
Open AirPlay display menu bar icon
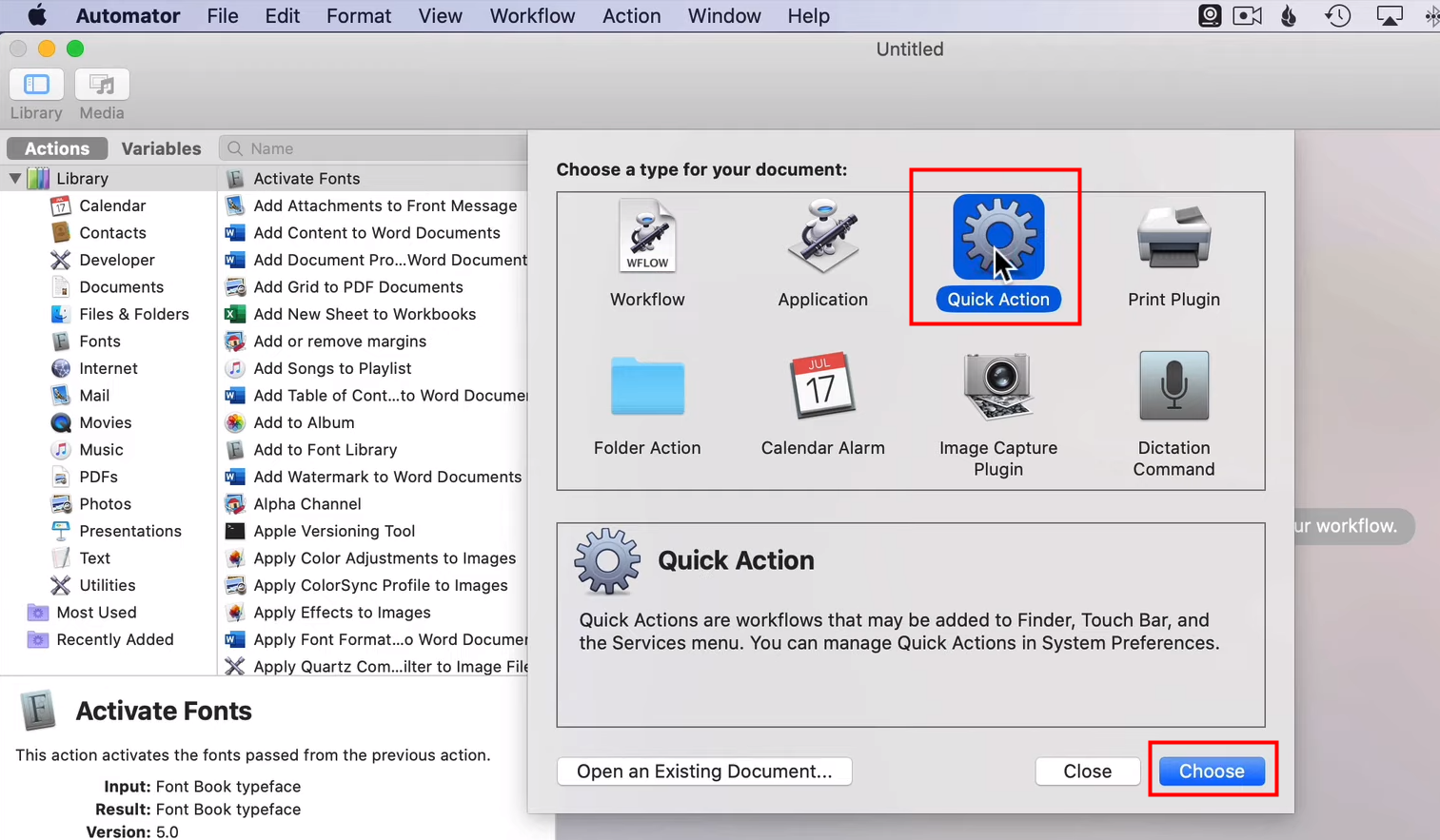coord(1390,16)
